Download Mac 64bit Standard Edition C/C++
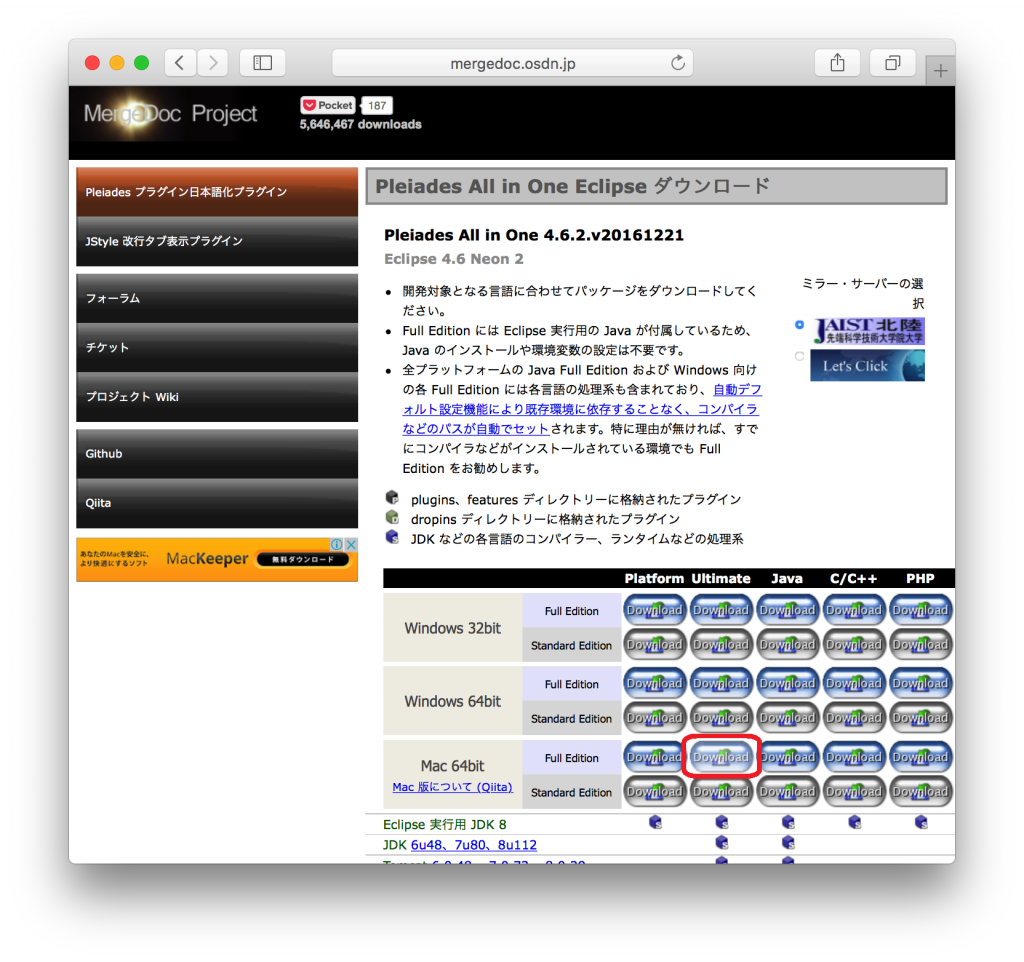This screenshot has height=962, width=1024. pos(854,792)
